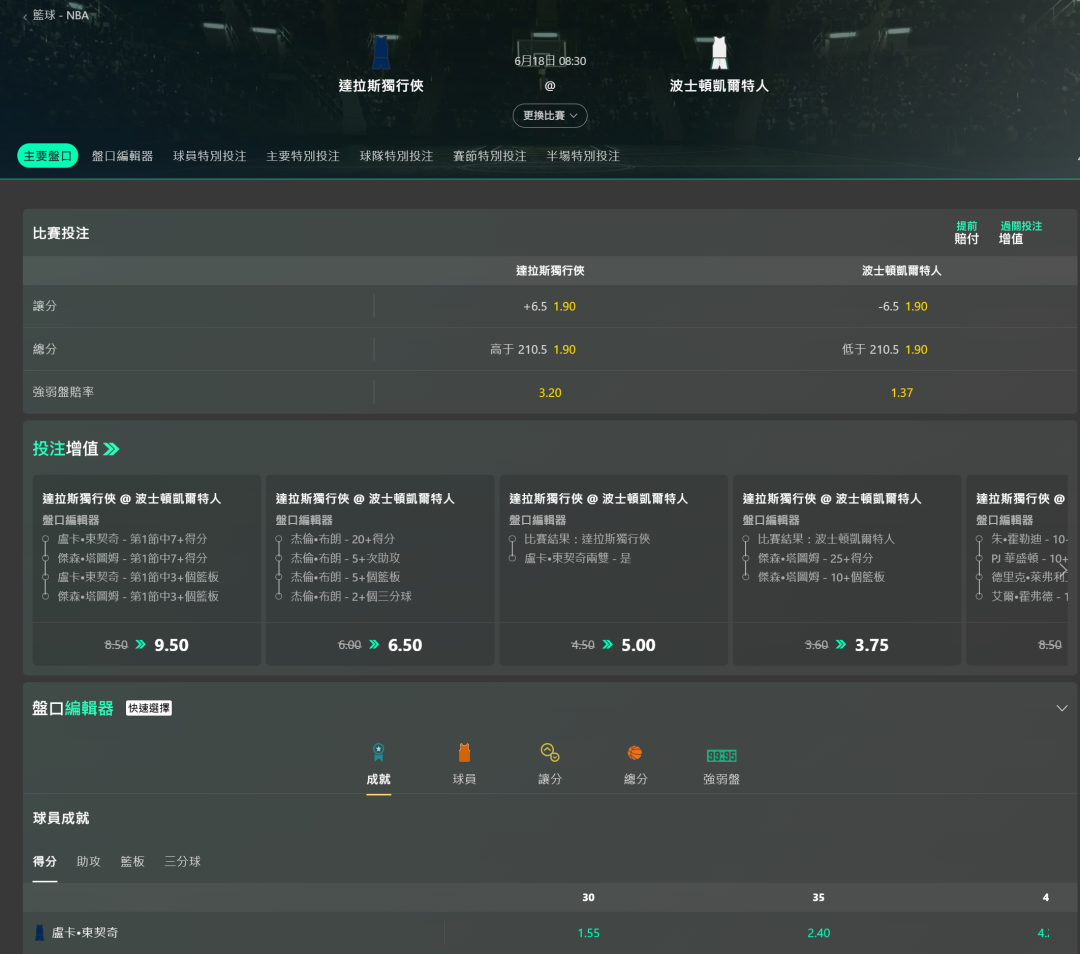This screenshot has height=954, width=1080.
Task: Click the 6月18日 08:30 match time
Action: coord(550,61)
